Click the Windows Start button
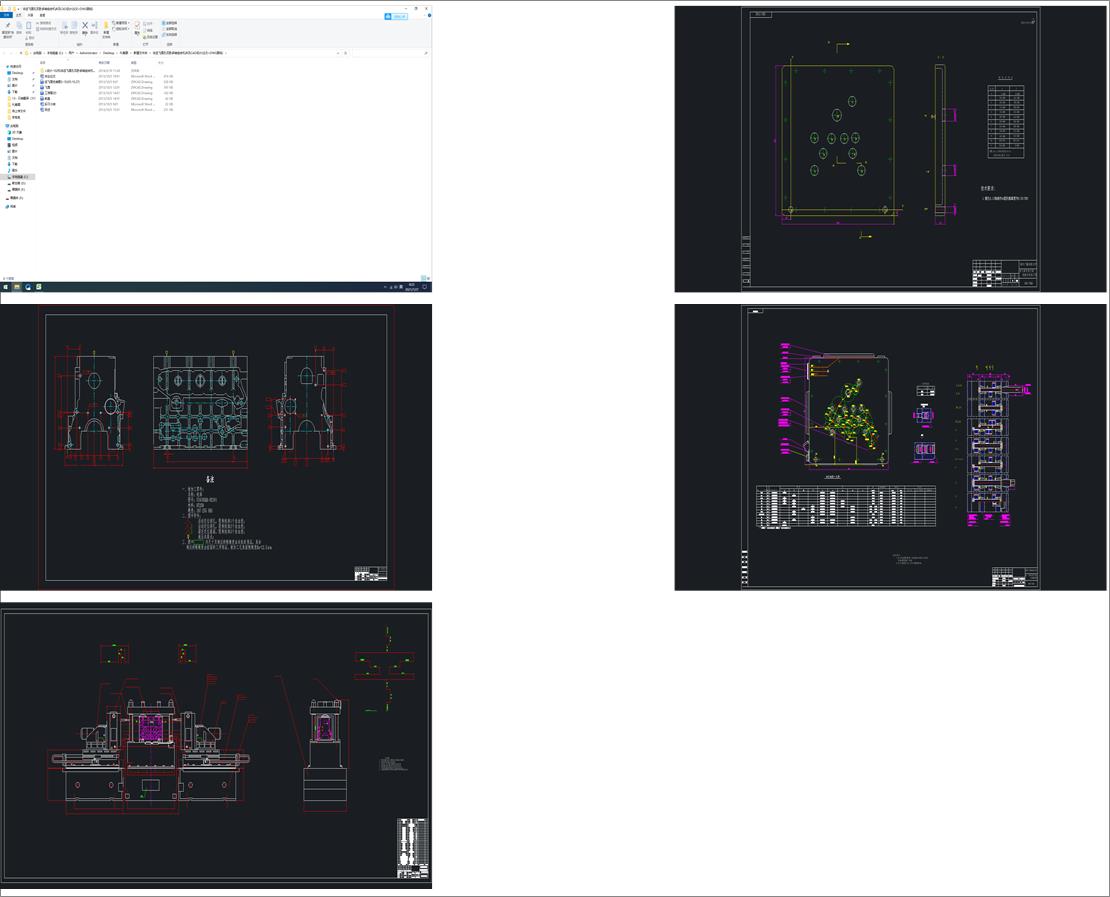The height and width of the screenshot is (897, 1110). [6, 287]
